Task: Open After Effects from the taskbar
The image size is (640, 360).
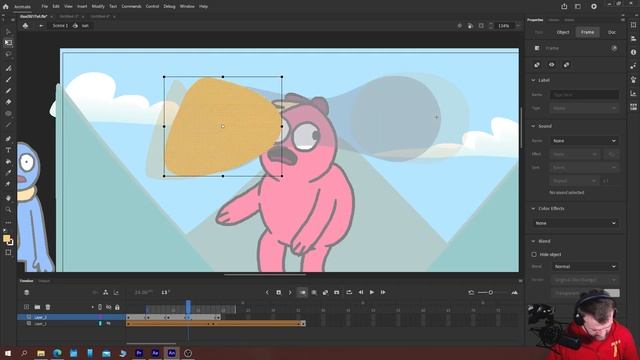Action: point(155,353)
